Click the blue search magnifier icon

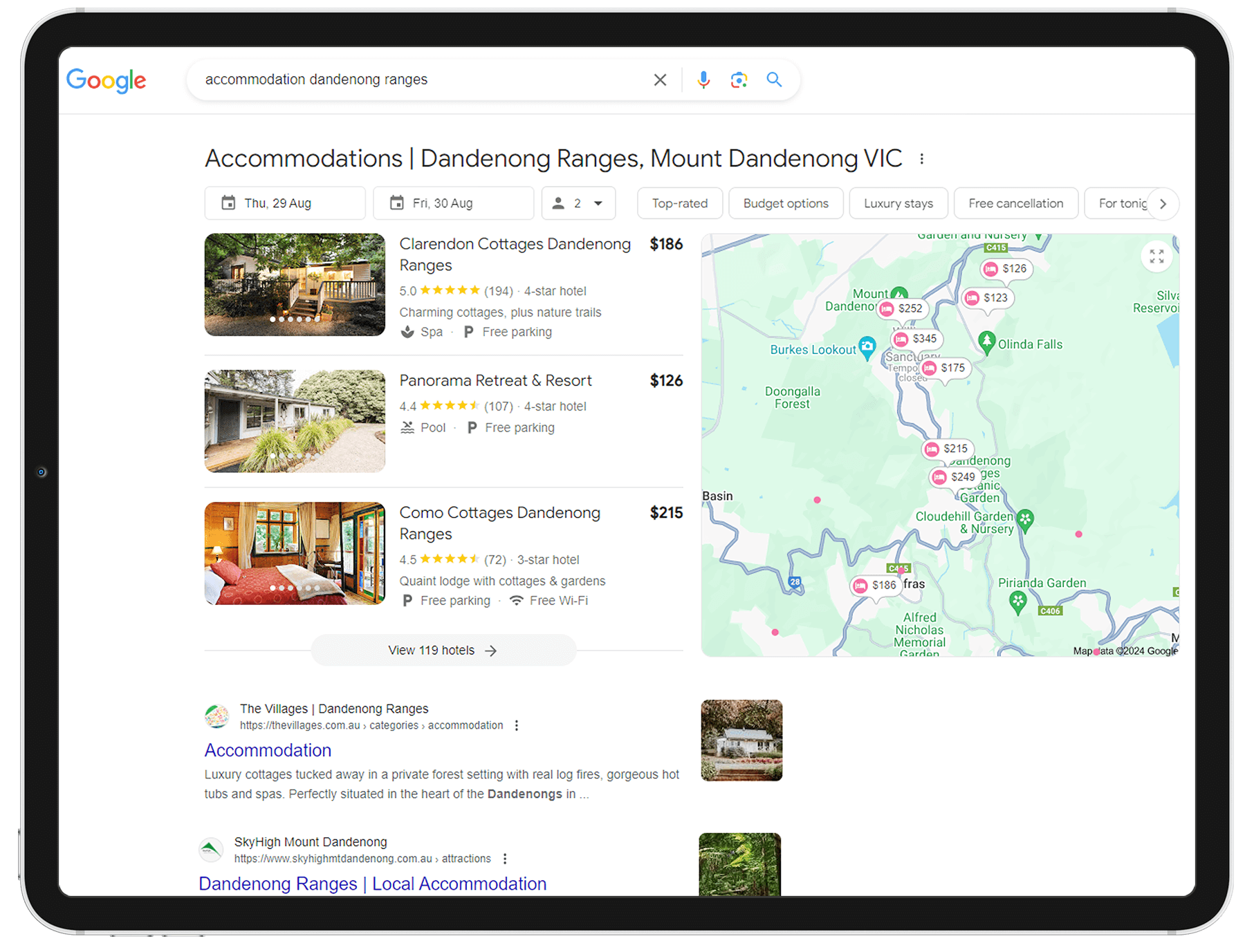tap(774, 80)
